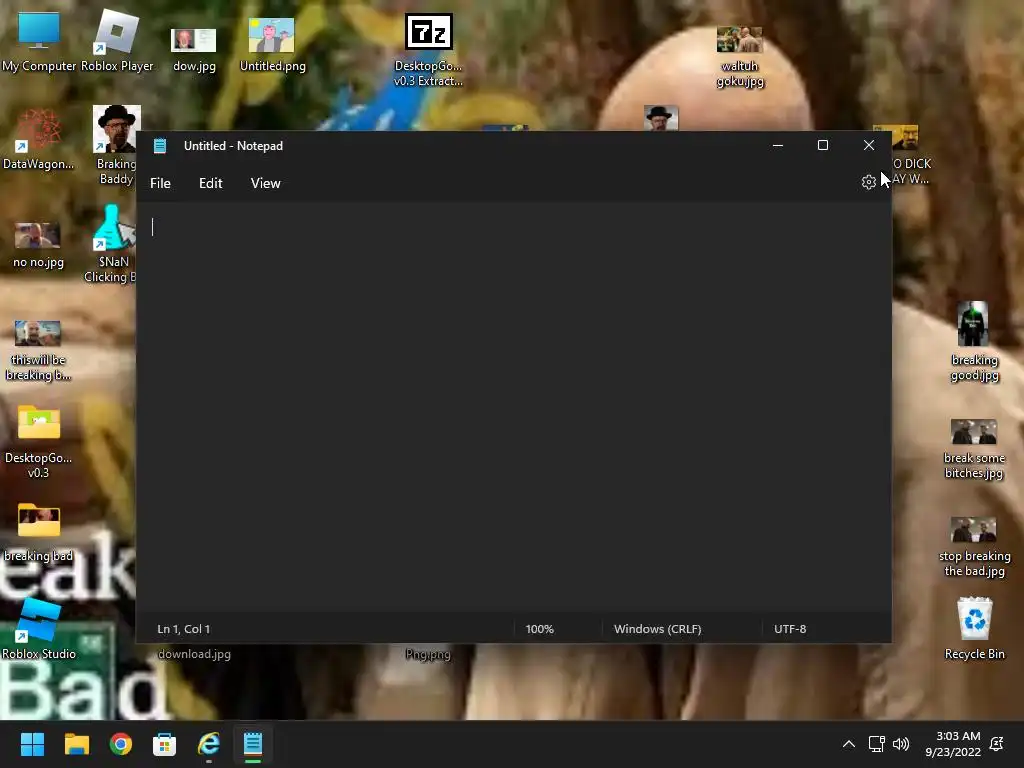Select Roblox Player desktop shortcut

(117, 42)
